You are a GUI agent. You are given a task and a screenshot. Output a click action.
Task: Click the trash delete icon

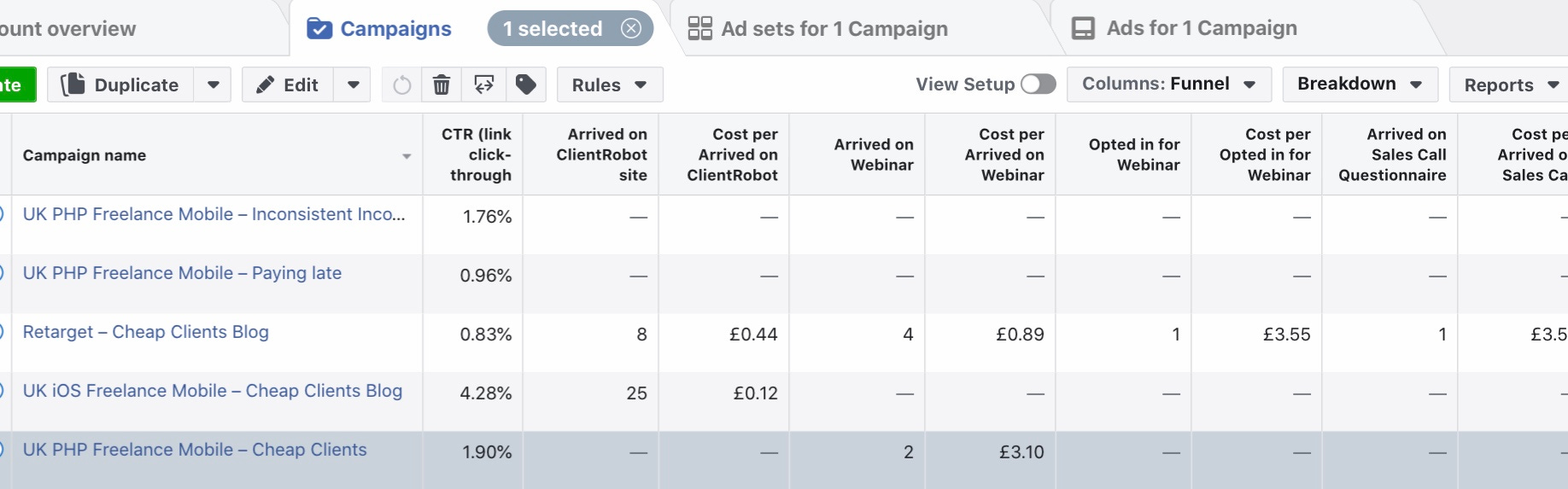tap(442, 85)
